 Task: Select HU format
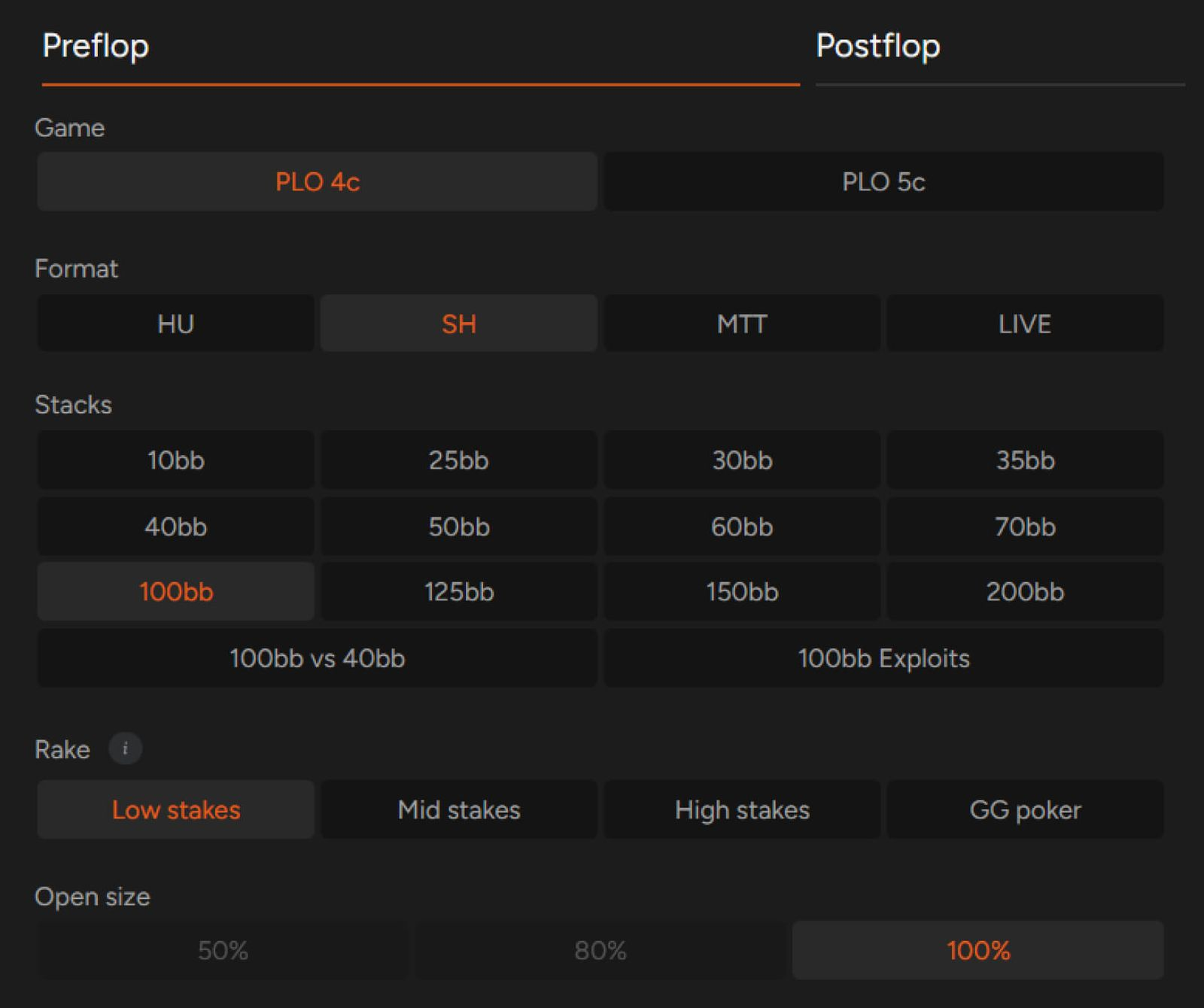click(175, 323)
